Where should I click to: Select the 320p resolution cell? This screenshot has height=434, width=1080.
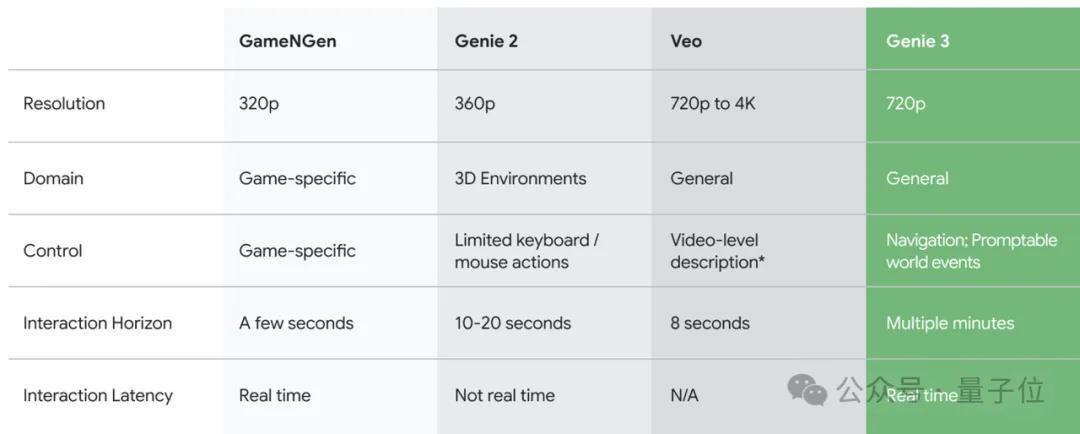click(x=259, y=103)
